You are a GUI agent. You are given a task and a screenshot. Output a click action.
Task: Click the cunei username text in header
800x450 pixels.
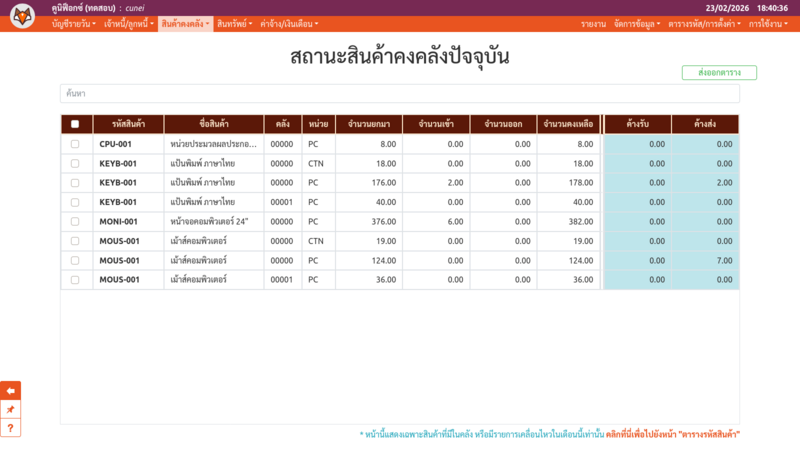pos(135,8)
